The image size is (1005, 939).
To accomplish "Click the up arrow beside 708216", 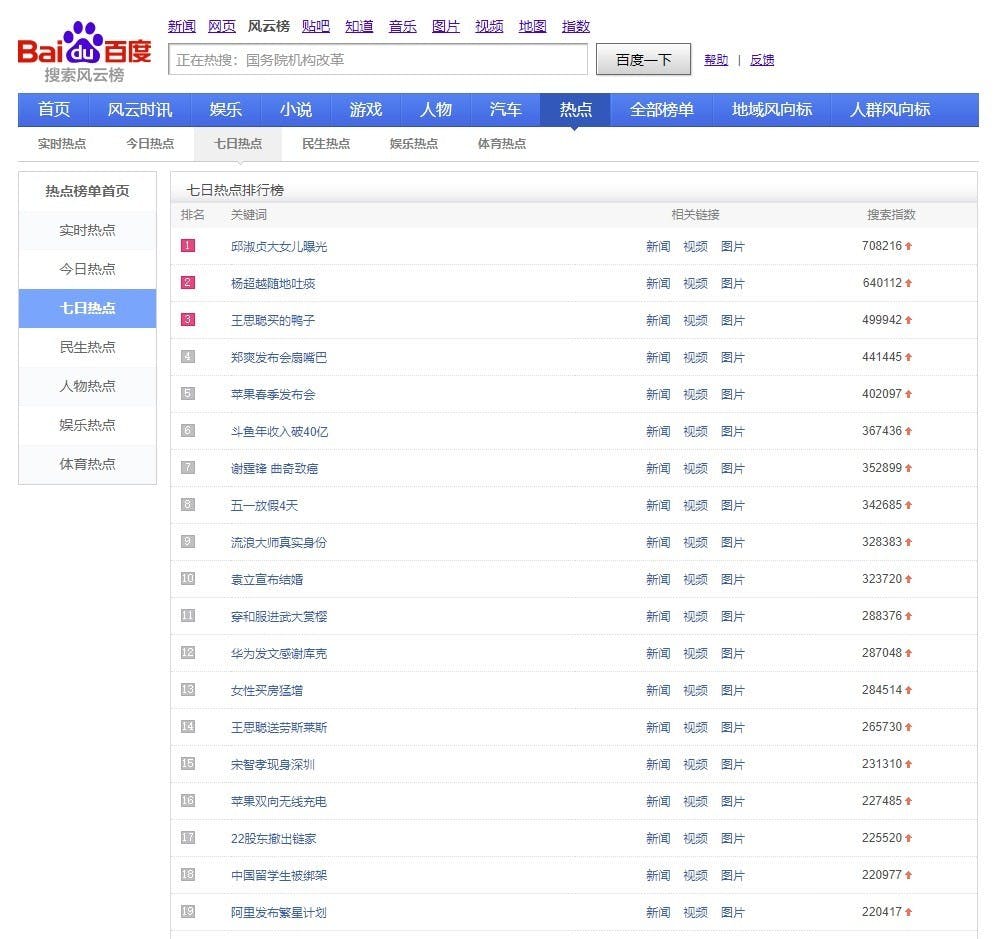I will pyautogui.click(x=908, y=246).
